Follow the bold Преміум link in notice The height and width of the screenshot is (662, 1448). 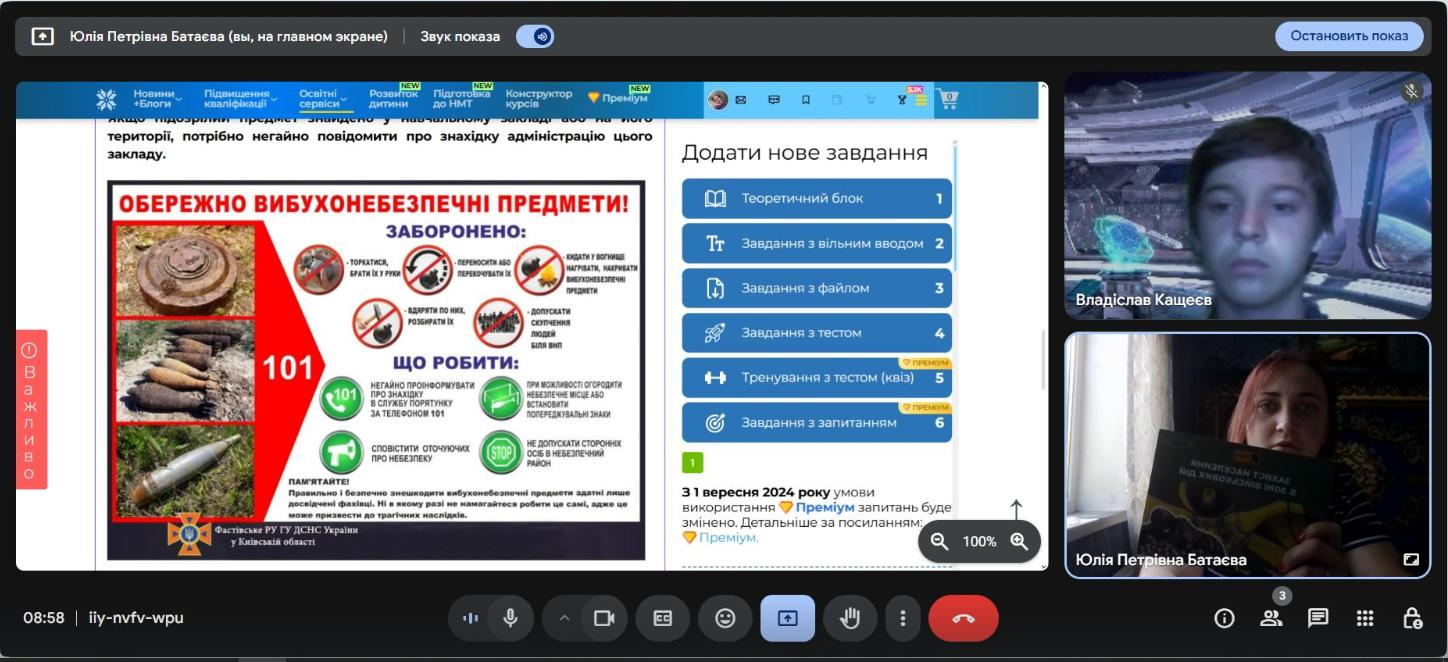coord(824,508)
